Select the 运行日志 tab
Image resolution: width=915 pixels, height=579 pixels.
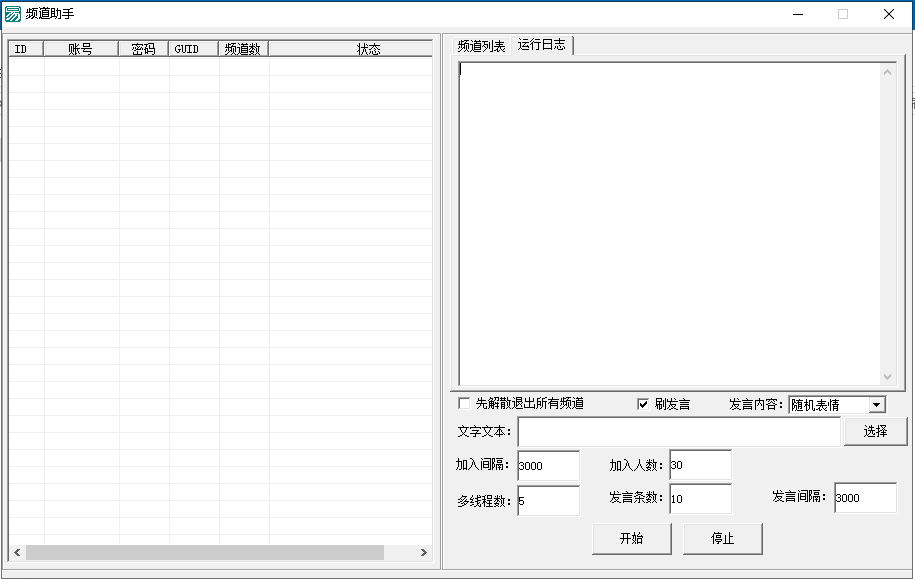tap(541, 45)
